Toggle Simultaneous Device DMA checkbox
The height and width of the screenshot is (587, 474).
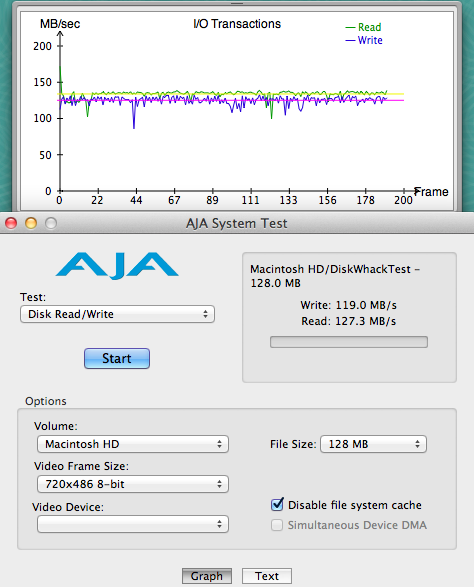pyautogui.click(x=277, y=525)
